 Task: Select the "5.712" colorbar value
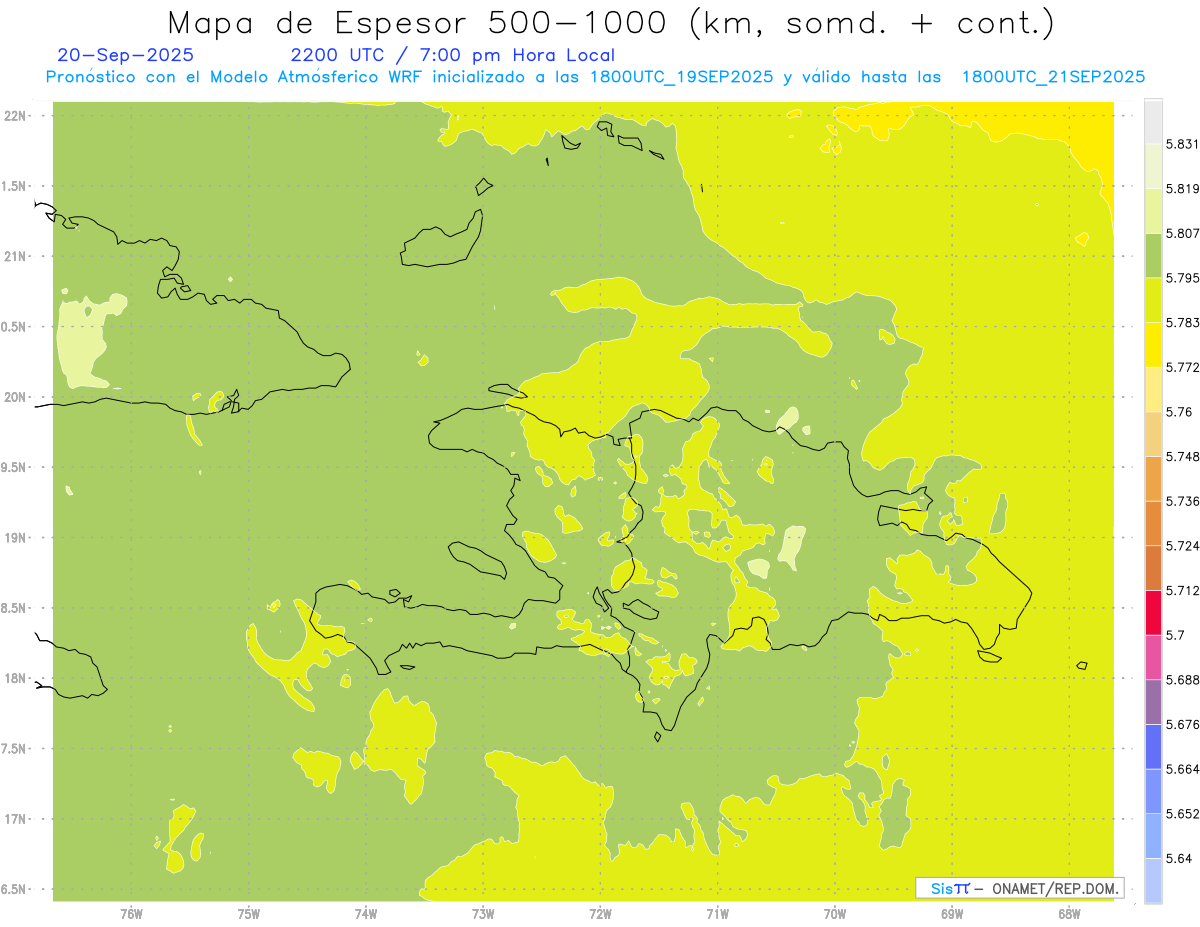(1182, 590)
